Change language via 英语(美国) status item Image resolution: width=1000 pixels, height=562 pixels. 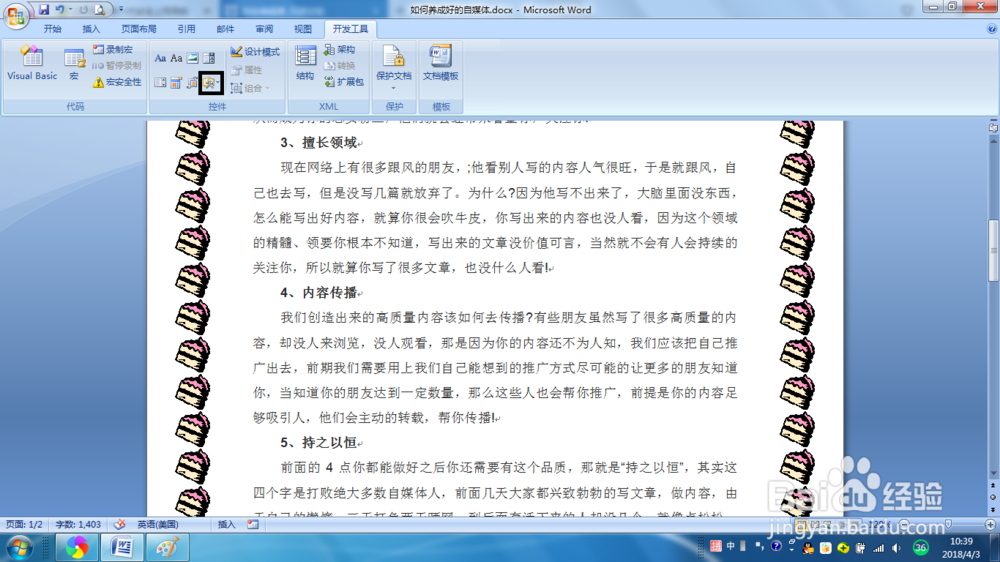[158, 524]
